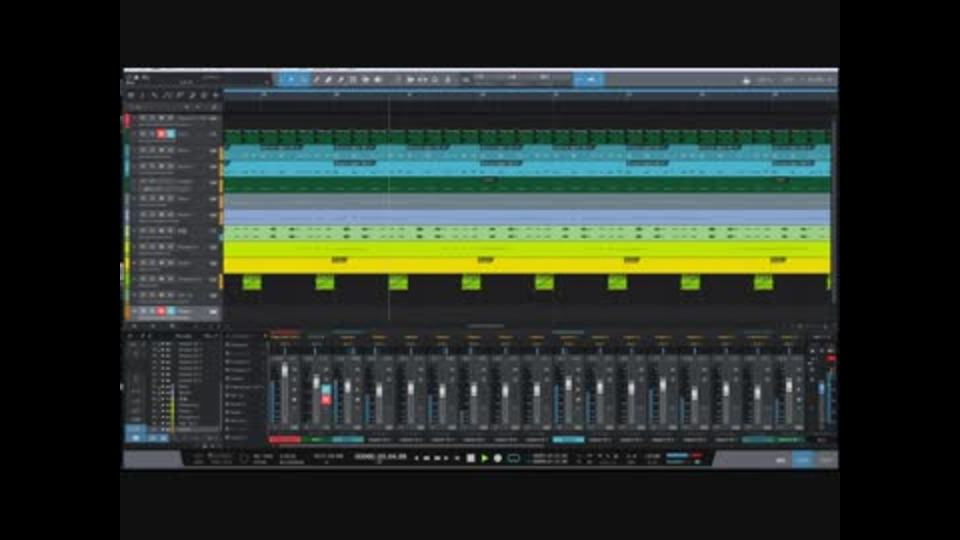Toggle monitor on the dark green track
This screenshot has height=540, width=960.
point(171,133)
